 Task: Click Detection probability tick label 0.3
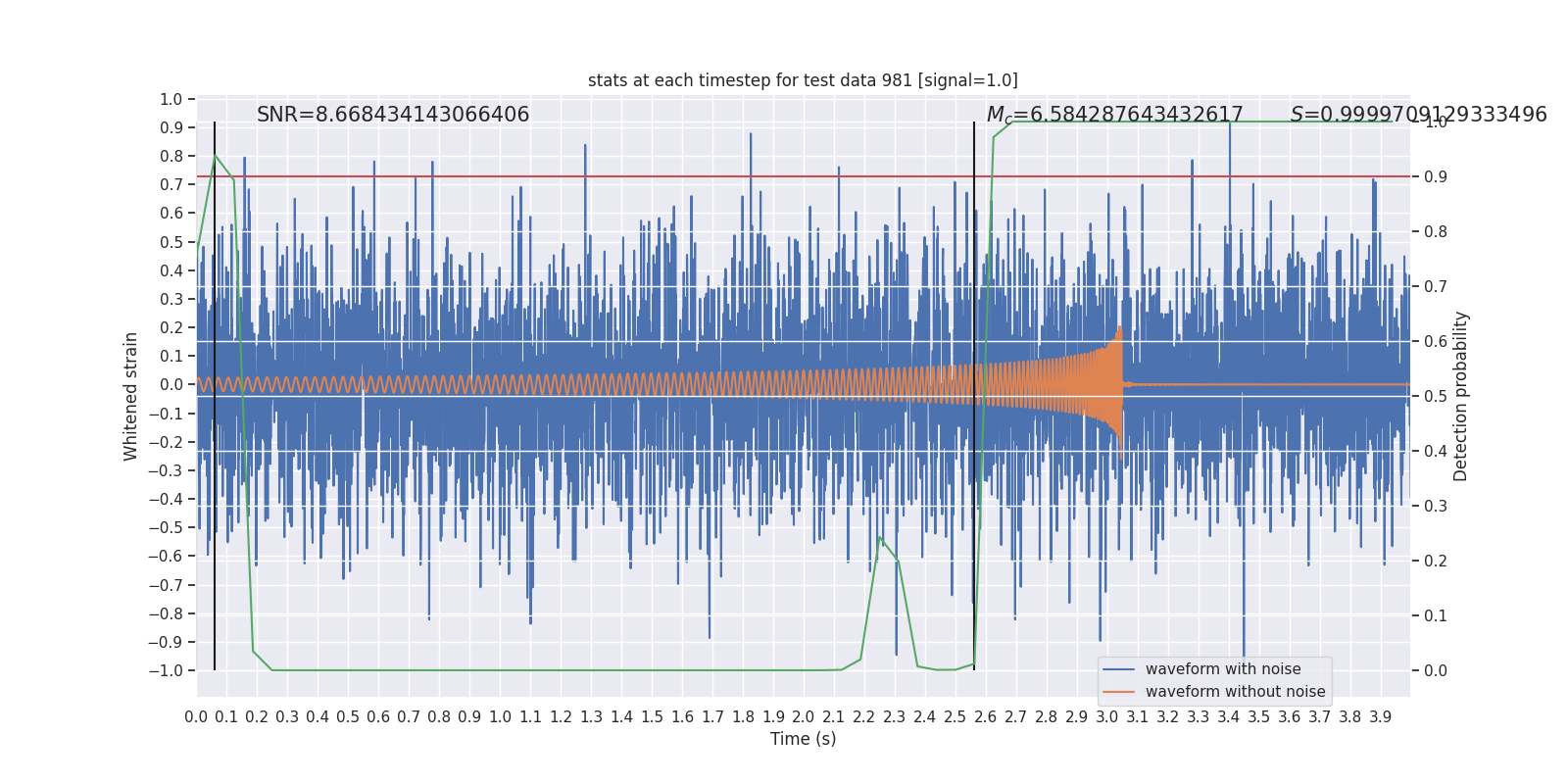[x=1436, y=507]
